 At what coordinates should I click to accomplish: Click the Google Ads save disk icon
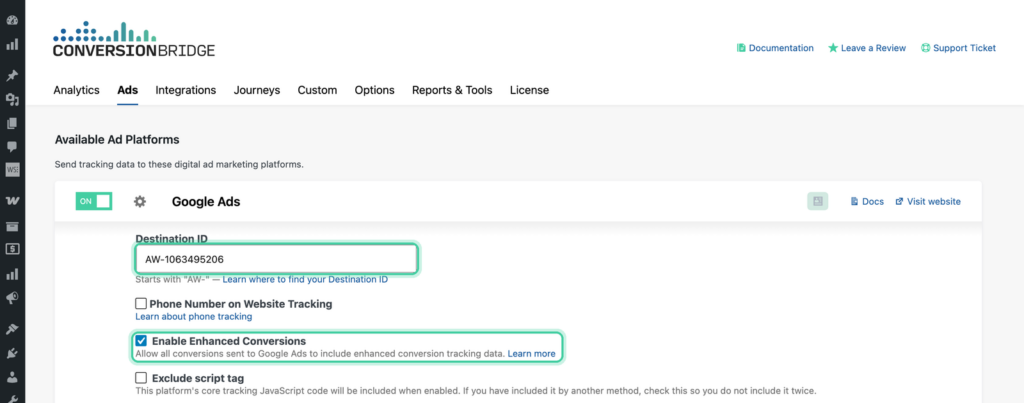tap(817, 201)
